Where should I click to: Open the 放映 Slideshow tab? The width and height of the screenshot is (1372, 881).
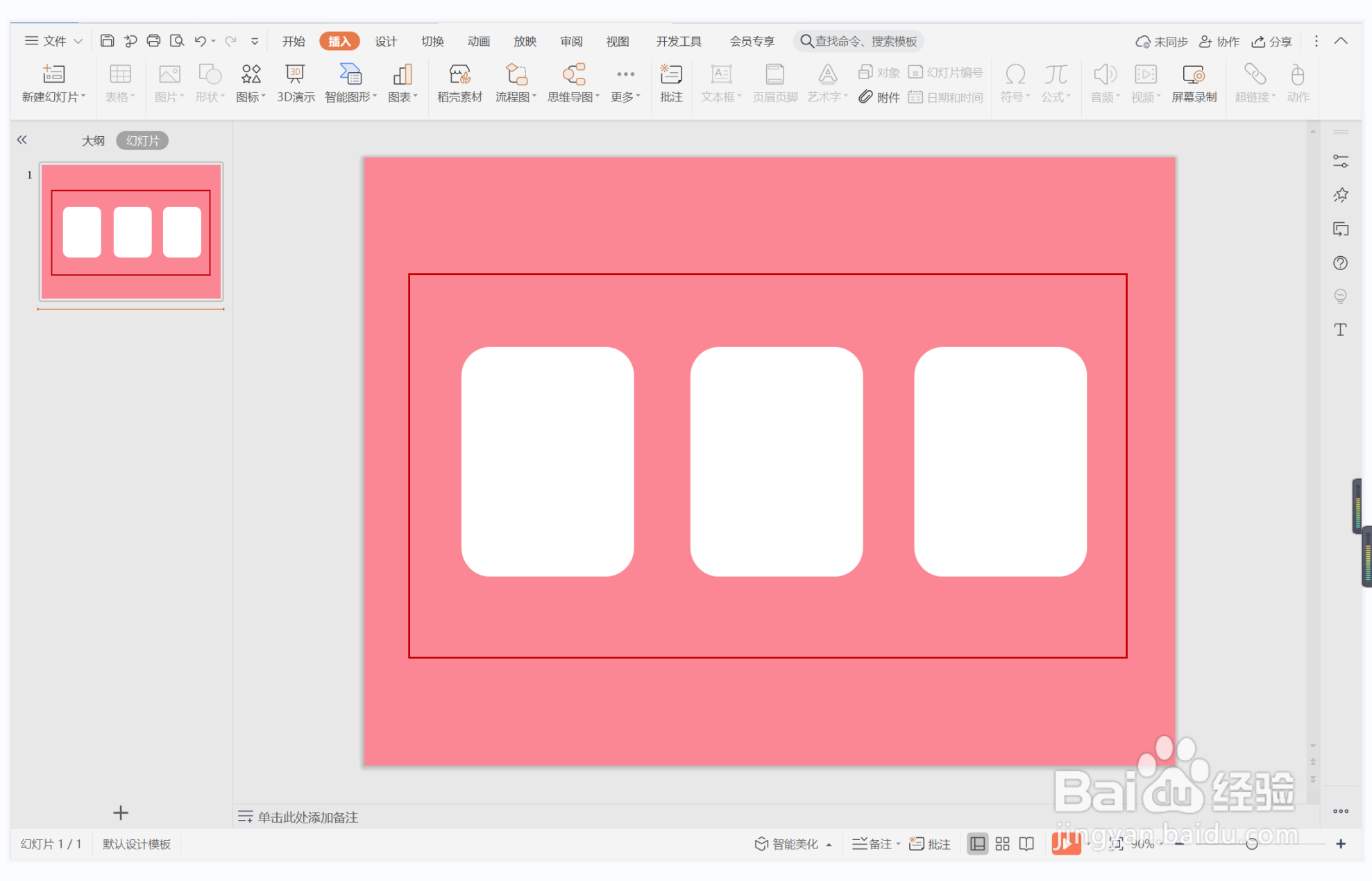[525, 41]
